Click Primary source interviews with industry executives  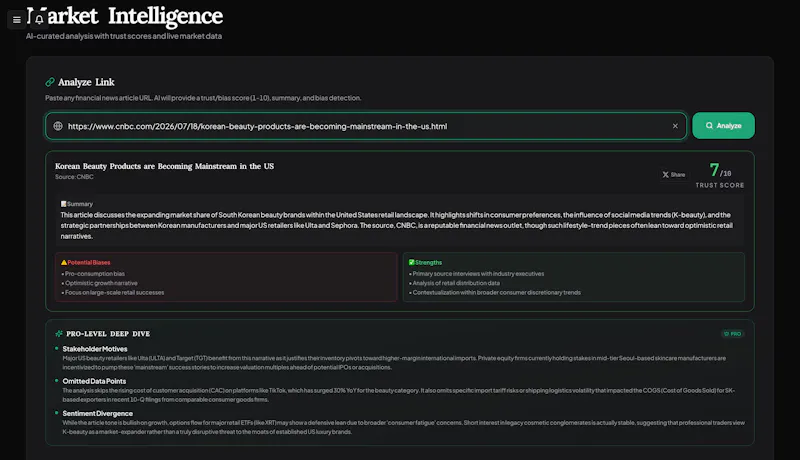tap(477, 274)
